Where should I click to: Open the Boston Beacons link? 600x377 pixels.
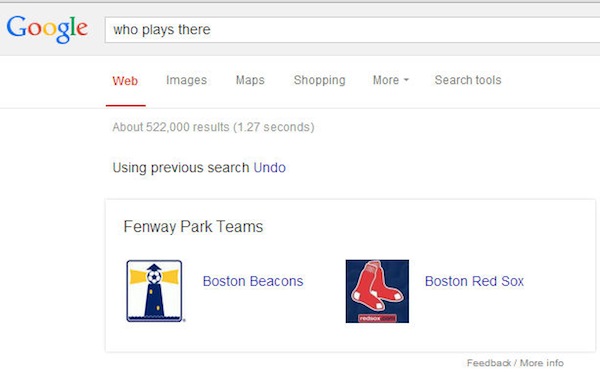253,281
